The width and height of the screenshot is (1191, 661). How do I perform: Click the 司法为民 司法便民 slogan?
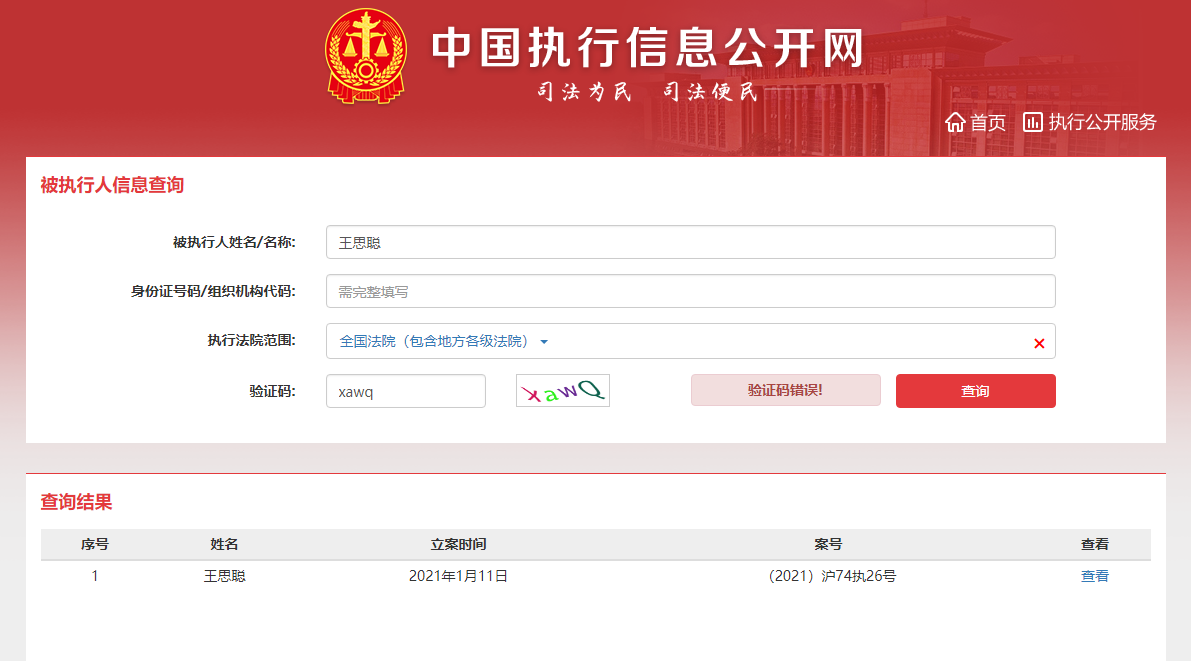[648, 92]
